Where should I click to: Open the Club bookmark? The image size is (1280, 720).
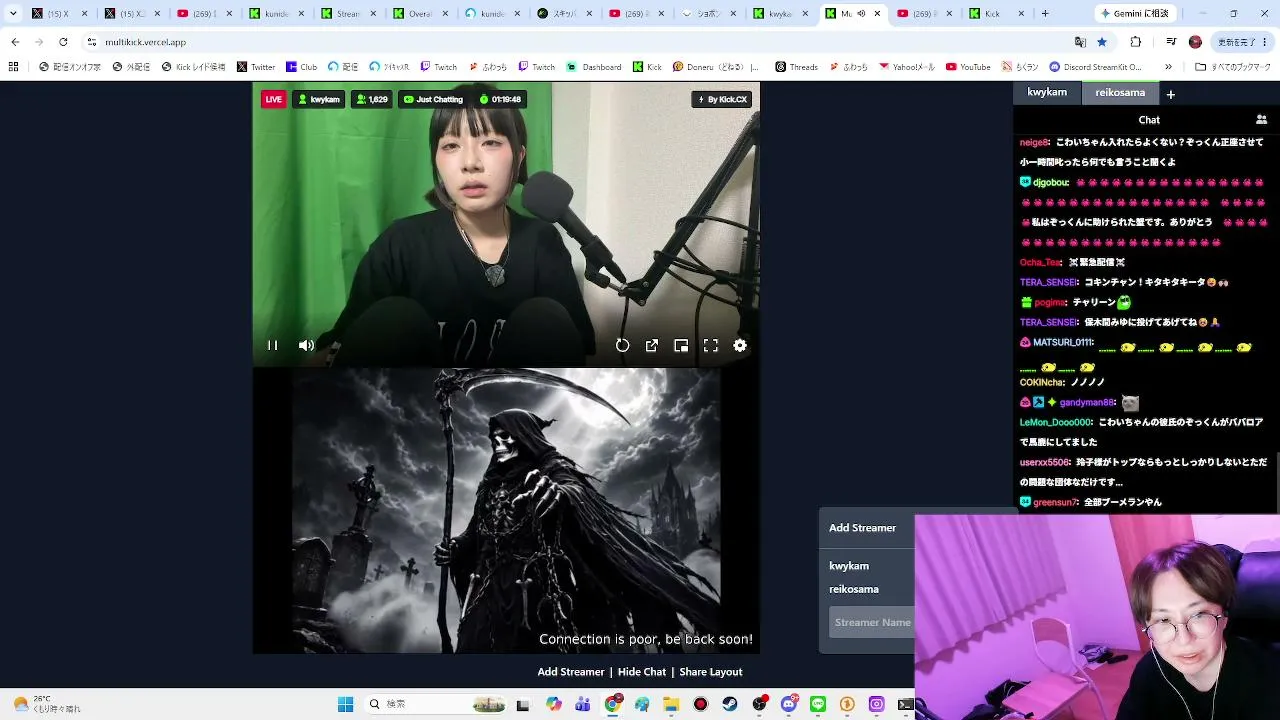(x=302, y=67)
